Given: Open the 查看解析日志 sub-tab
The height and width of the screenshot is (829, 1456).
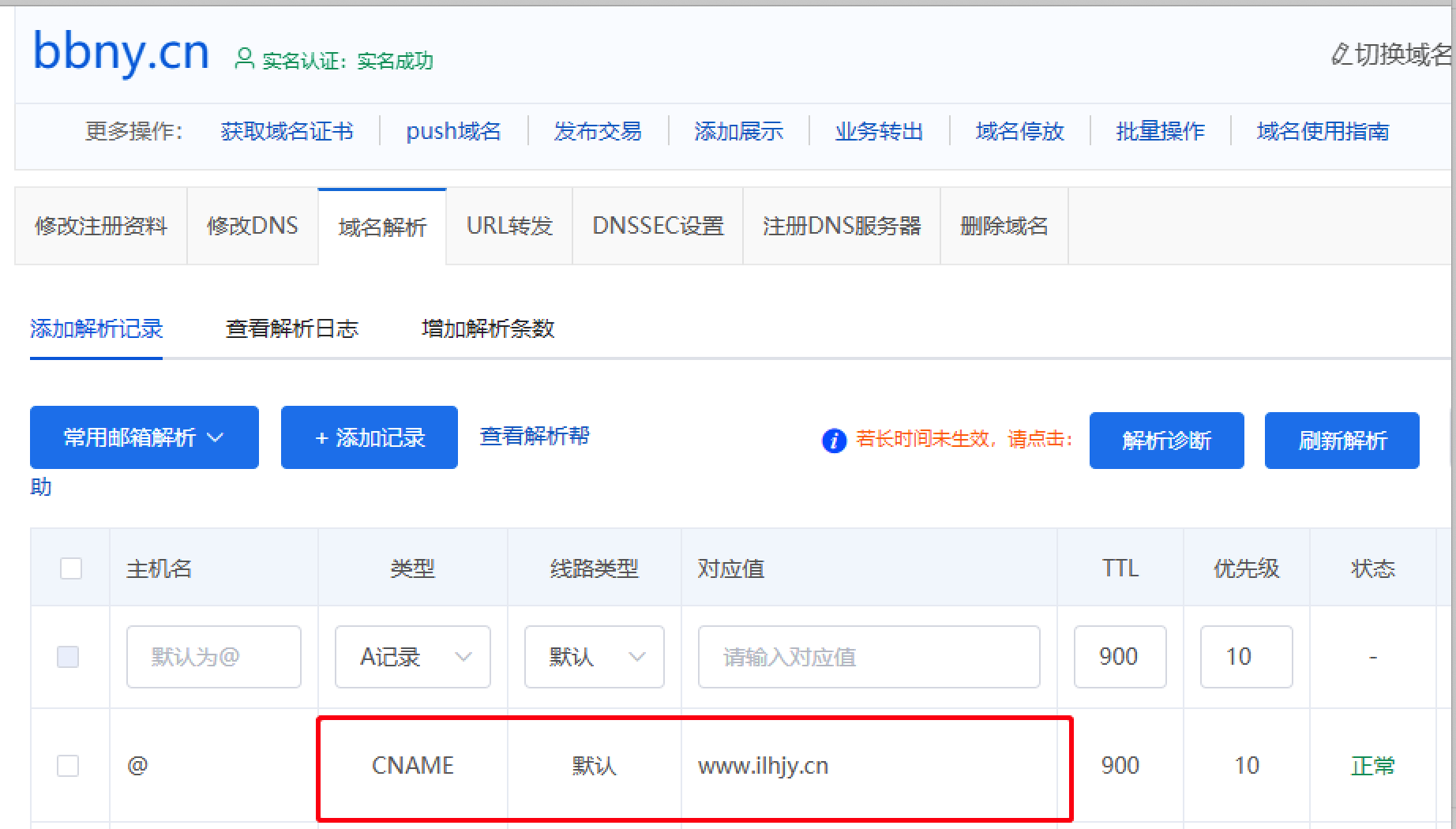Looking at the screenshot, I should (x=292, y=328).
